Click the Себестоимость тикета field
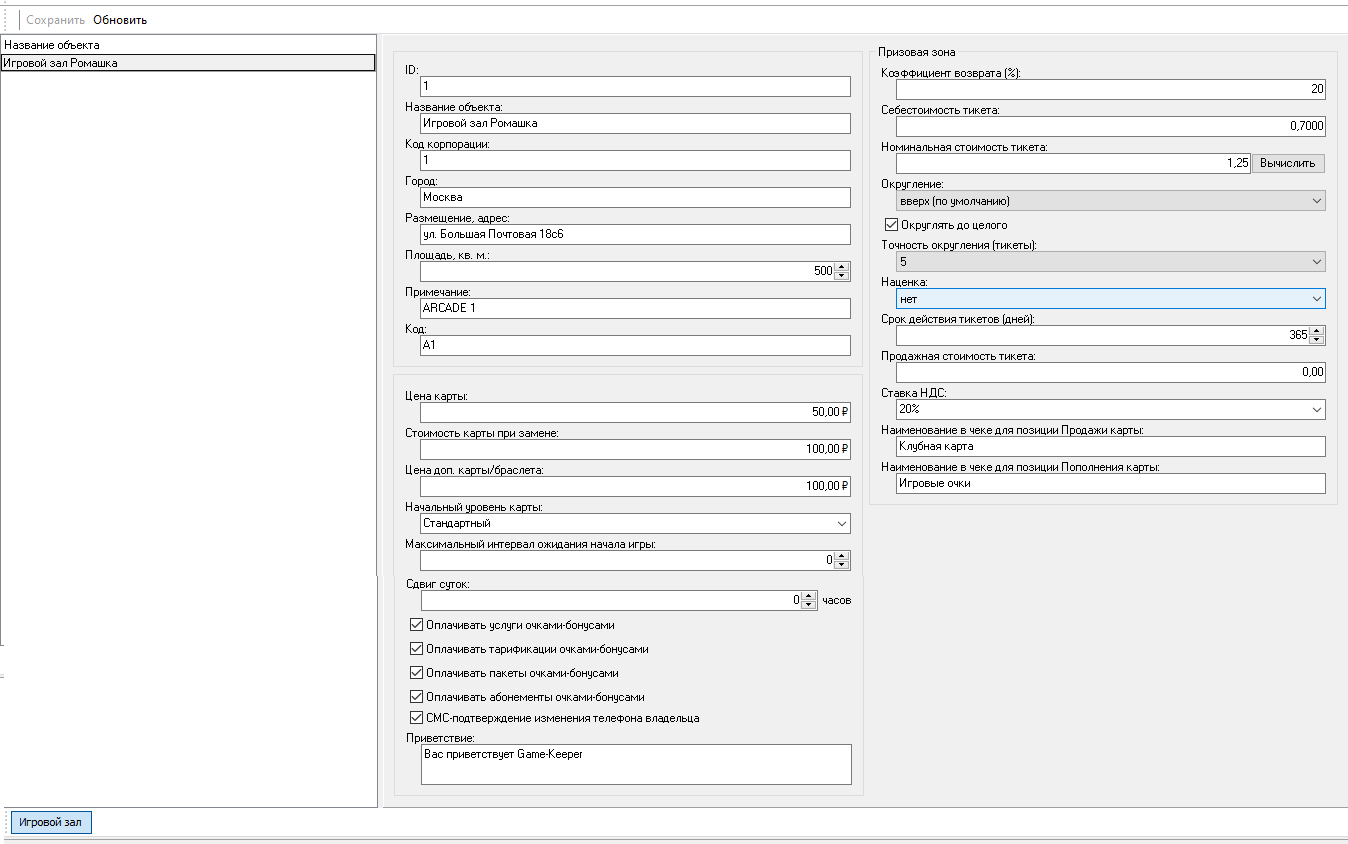The image size is (1348, 844). (1110, 126)
